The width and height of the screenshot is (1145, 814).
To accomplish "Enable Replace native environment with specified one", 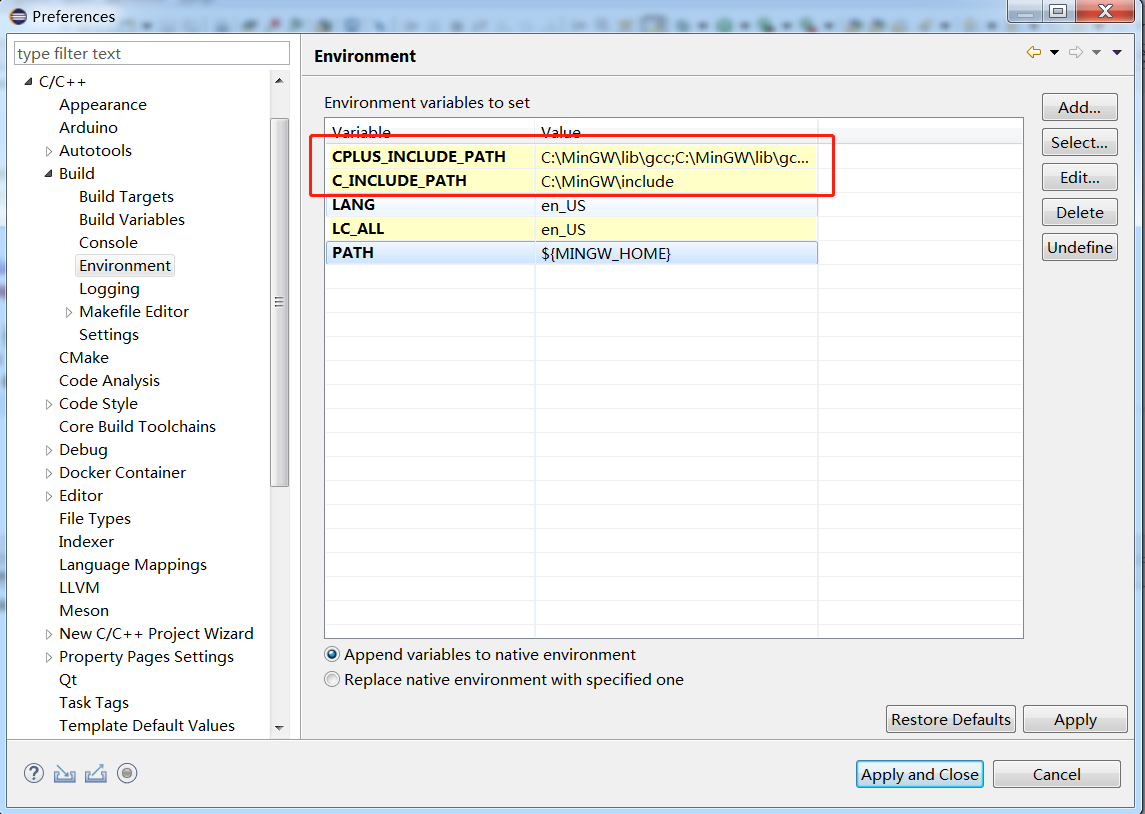I will click(331, 679).
